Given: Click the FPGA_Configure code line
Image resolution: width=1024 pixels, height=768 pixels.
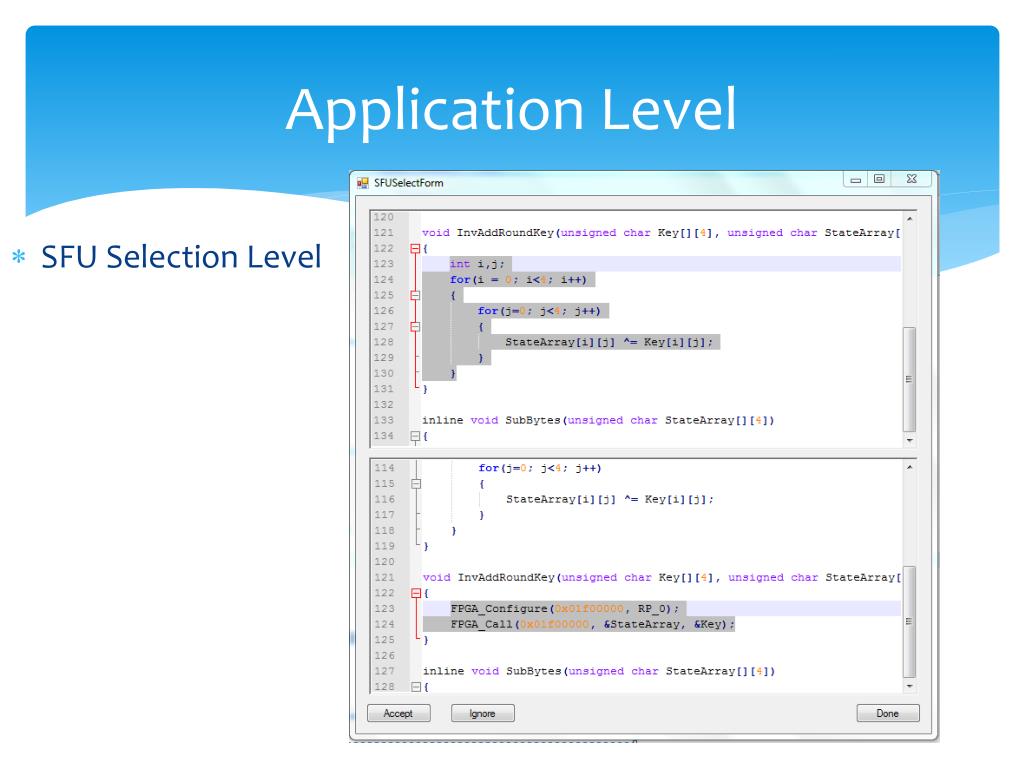Looking at the screenshot, I should click(565, 609).
